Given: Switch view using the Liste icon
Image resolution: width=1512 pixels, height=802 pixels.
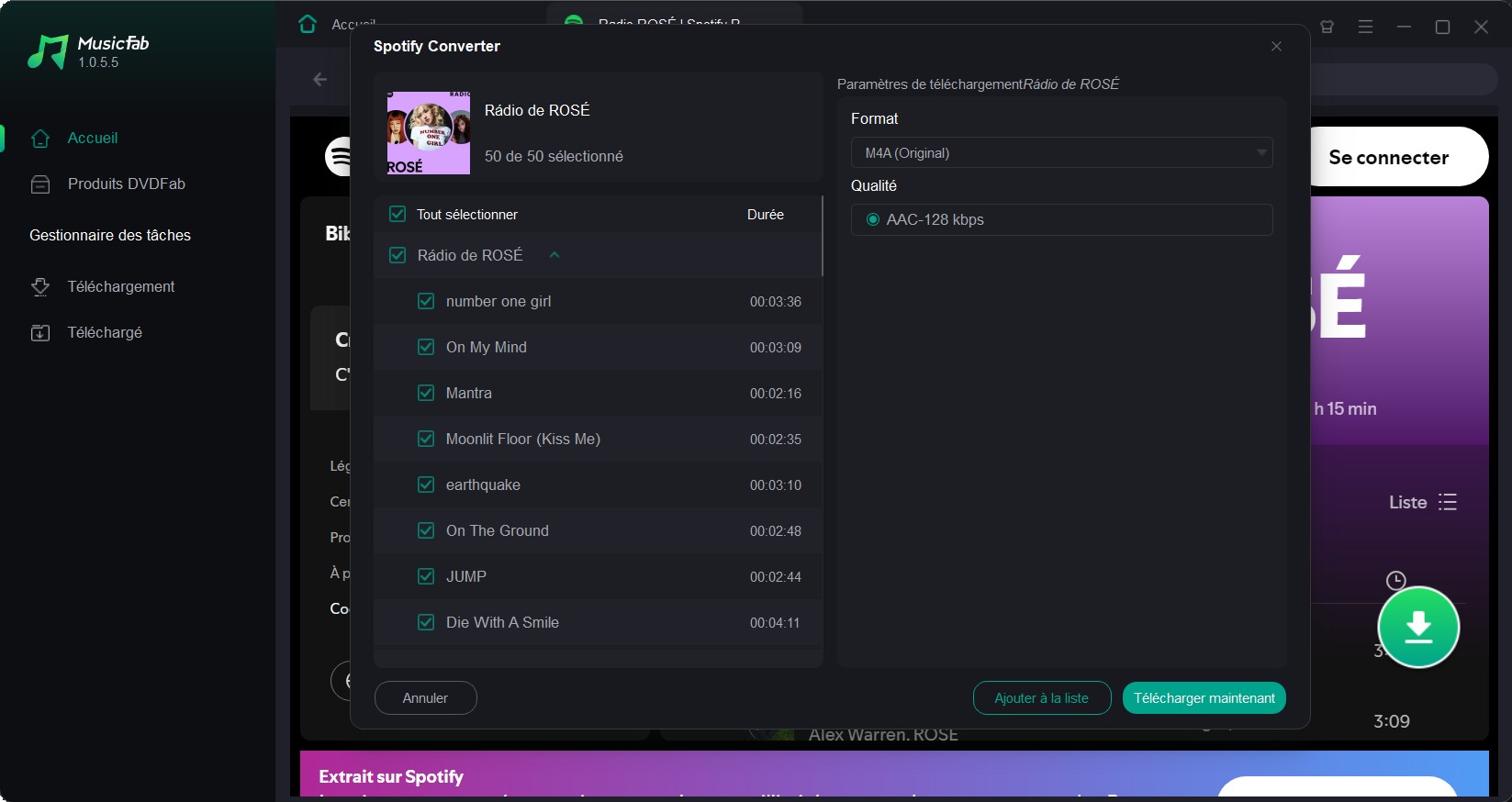Looking at the screenshot, I should click(1448, 502).
